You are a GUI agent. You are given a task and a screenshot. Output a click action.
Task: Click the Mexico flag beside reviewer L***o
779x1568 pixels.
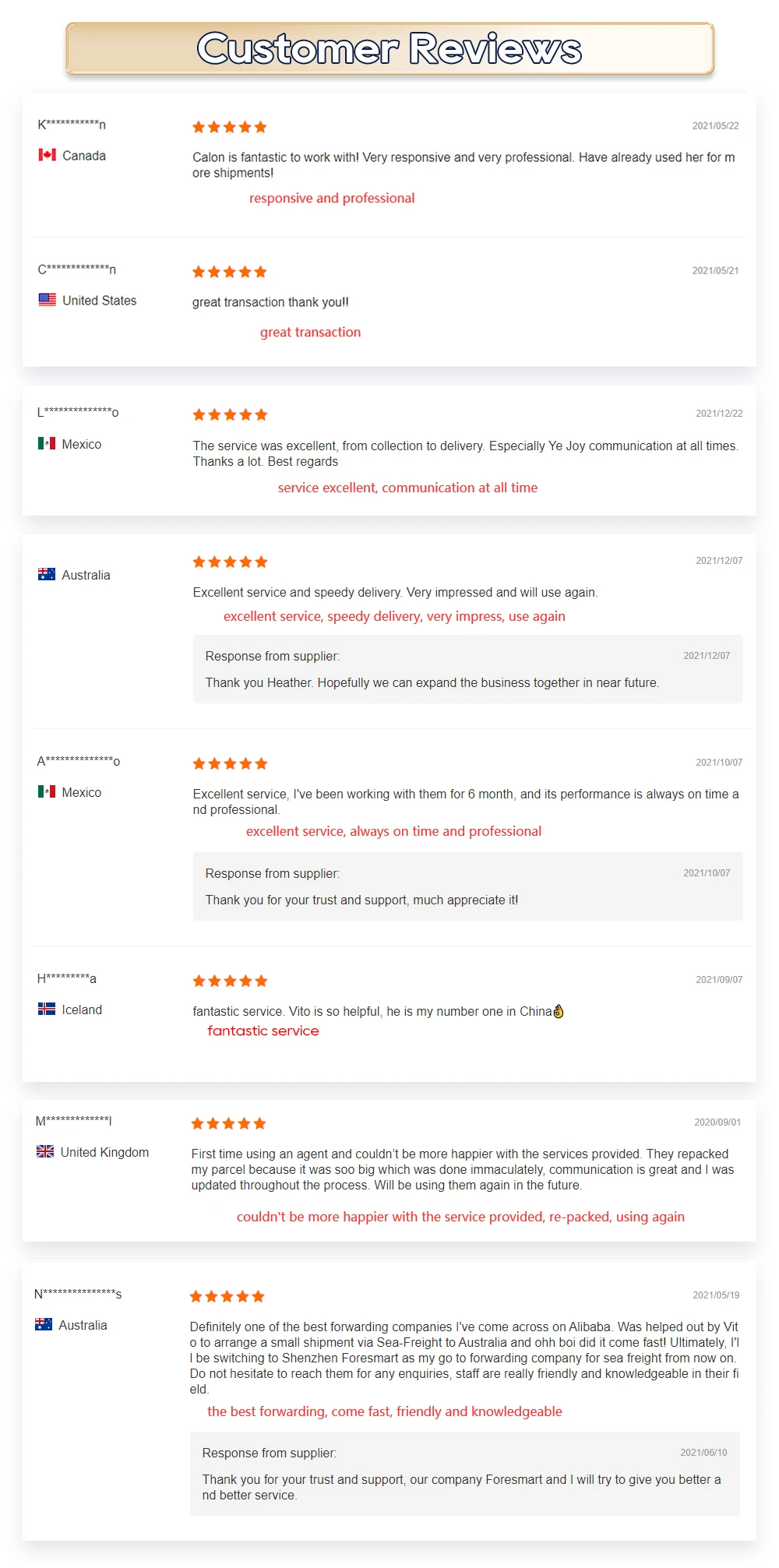(x=46, y=443)
